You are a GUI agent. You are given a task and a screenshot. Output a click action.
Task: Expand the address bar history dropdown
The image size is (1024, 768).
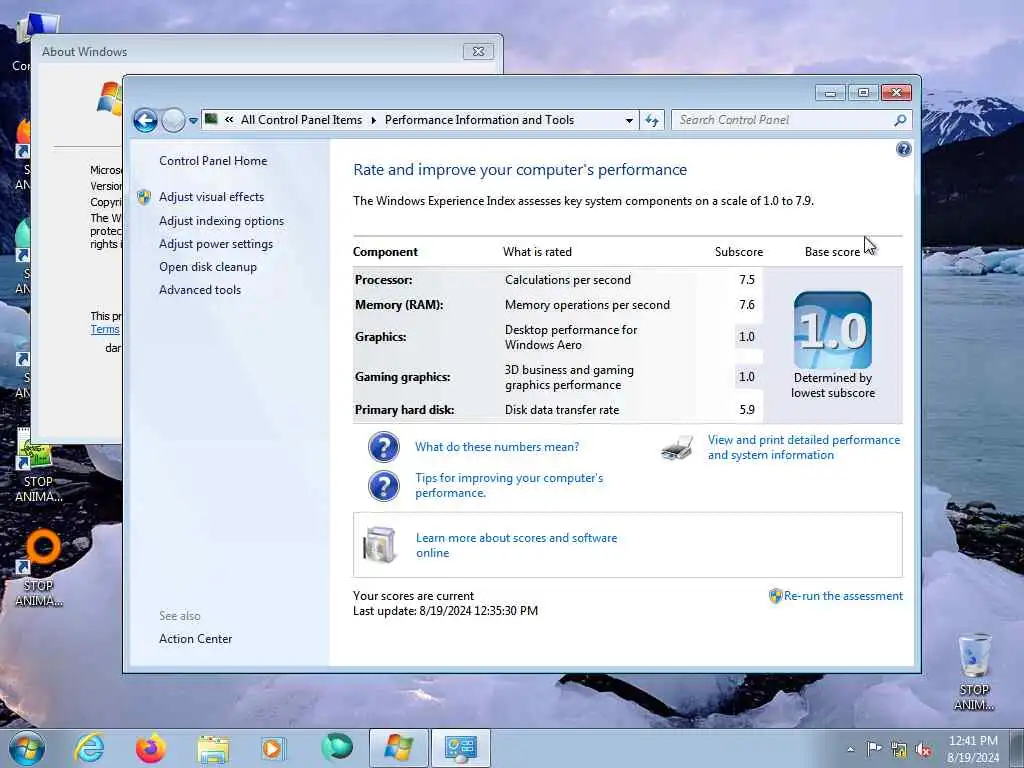(629, 120)
